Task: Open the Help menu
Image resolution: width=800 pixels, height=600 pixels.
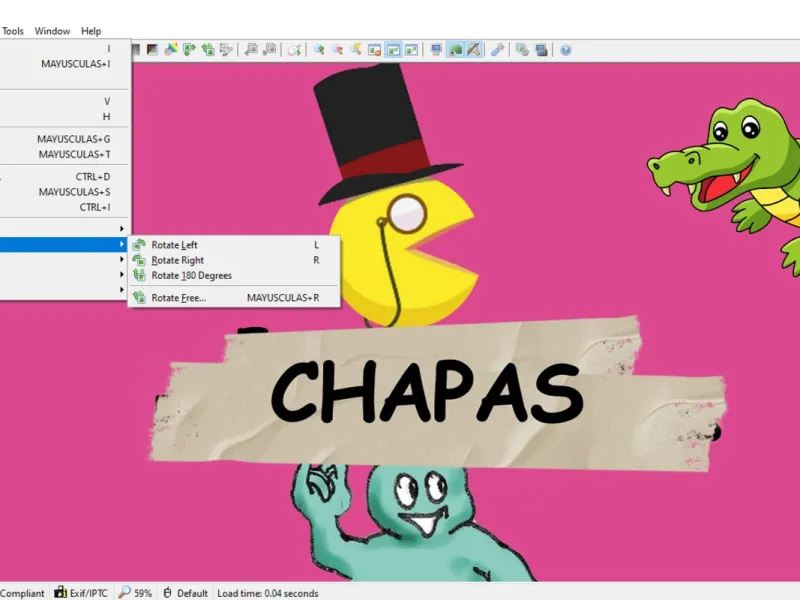Action: 91,31
